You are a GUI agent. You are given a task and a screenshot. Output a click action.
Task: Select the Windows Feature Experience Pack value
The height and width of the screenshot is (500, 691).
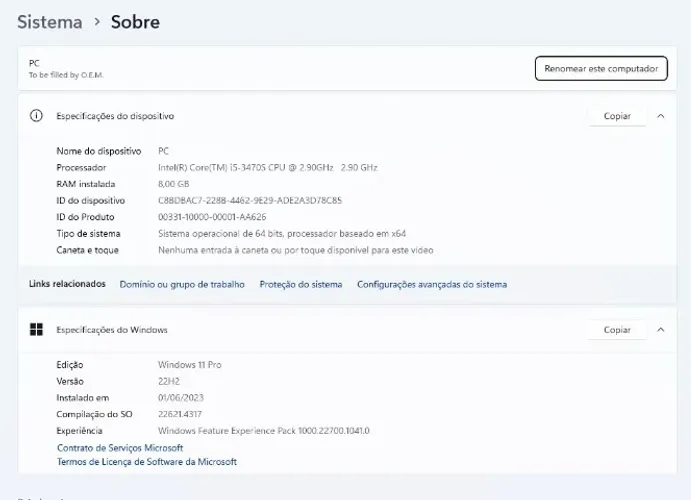264,430
